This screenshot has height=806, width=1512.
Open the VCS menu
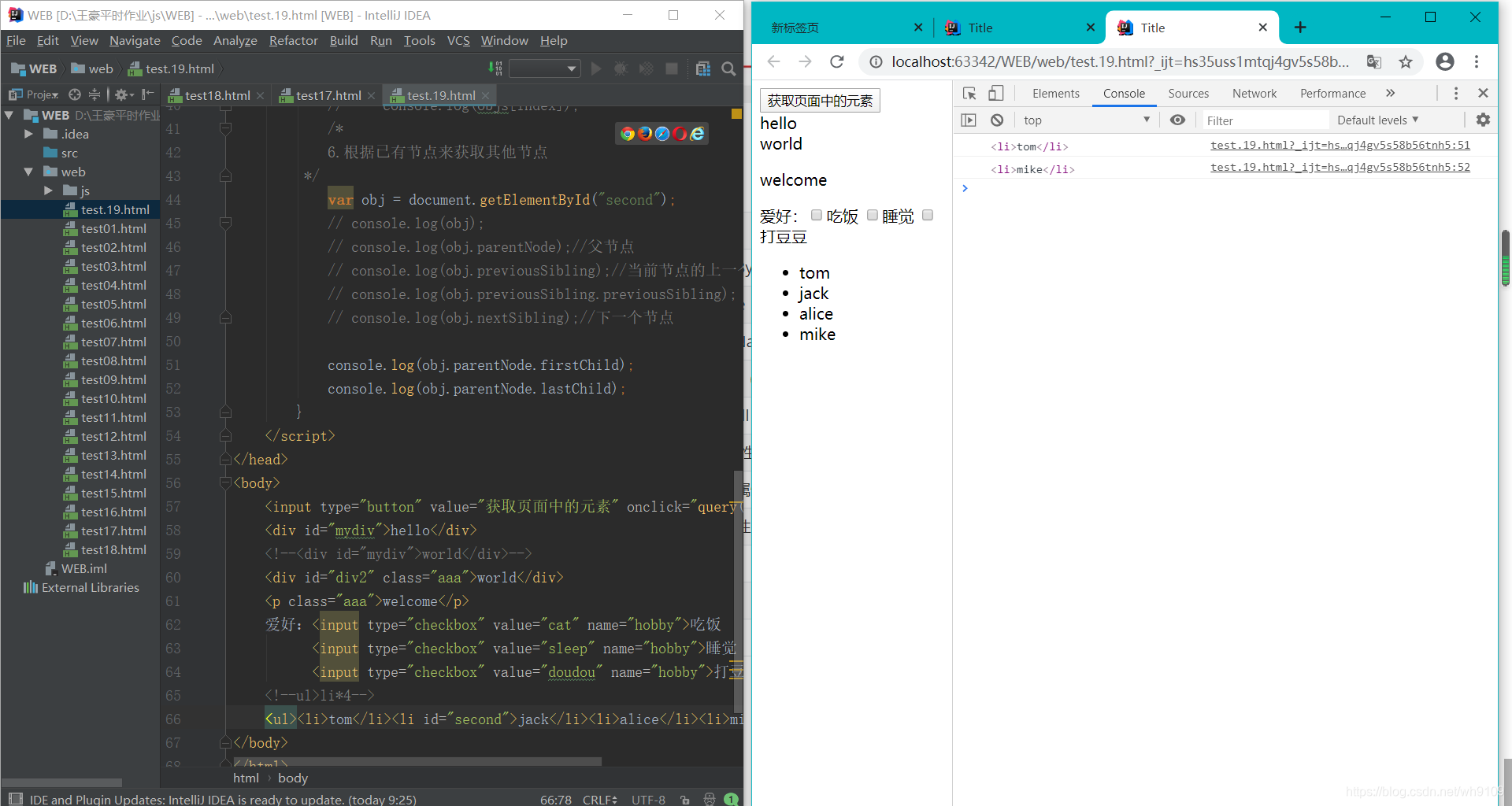tap(458, 40)
